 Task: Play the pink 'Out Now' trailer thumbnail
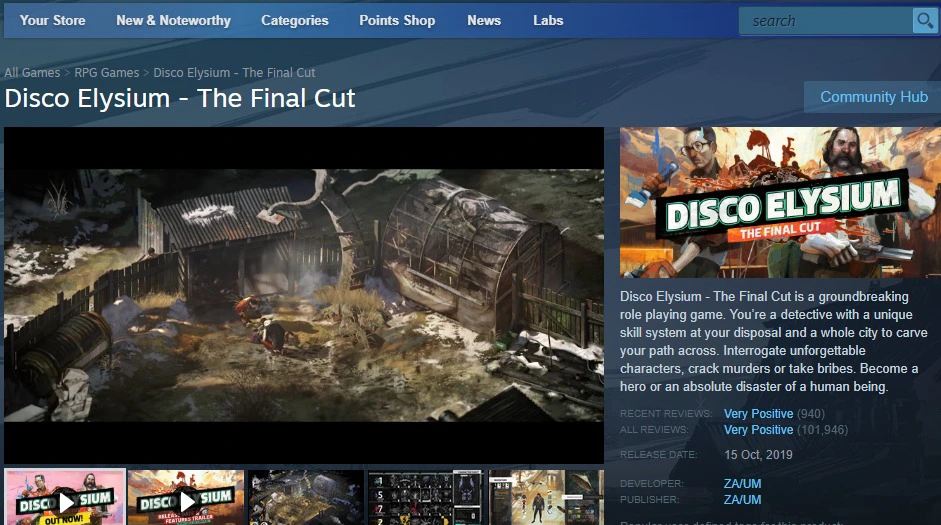(65, 497)
